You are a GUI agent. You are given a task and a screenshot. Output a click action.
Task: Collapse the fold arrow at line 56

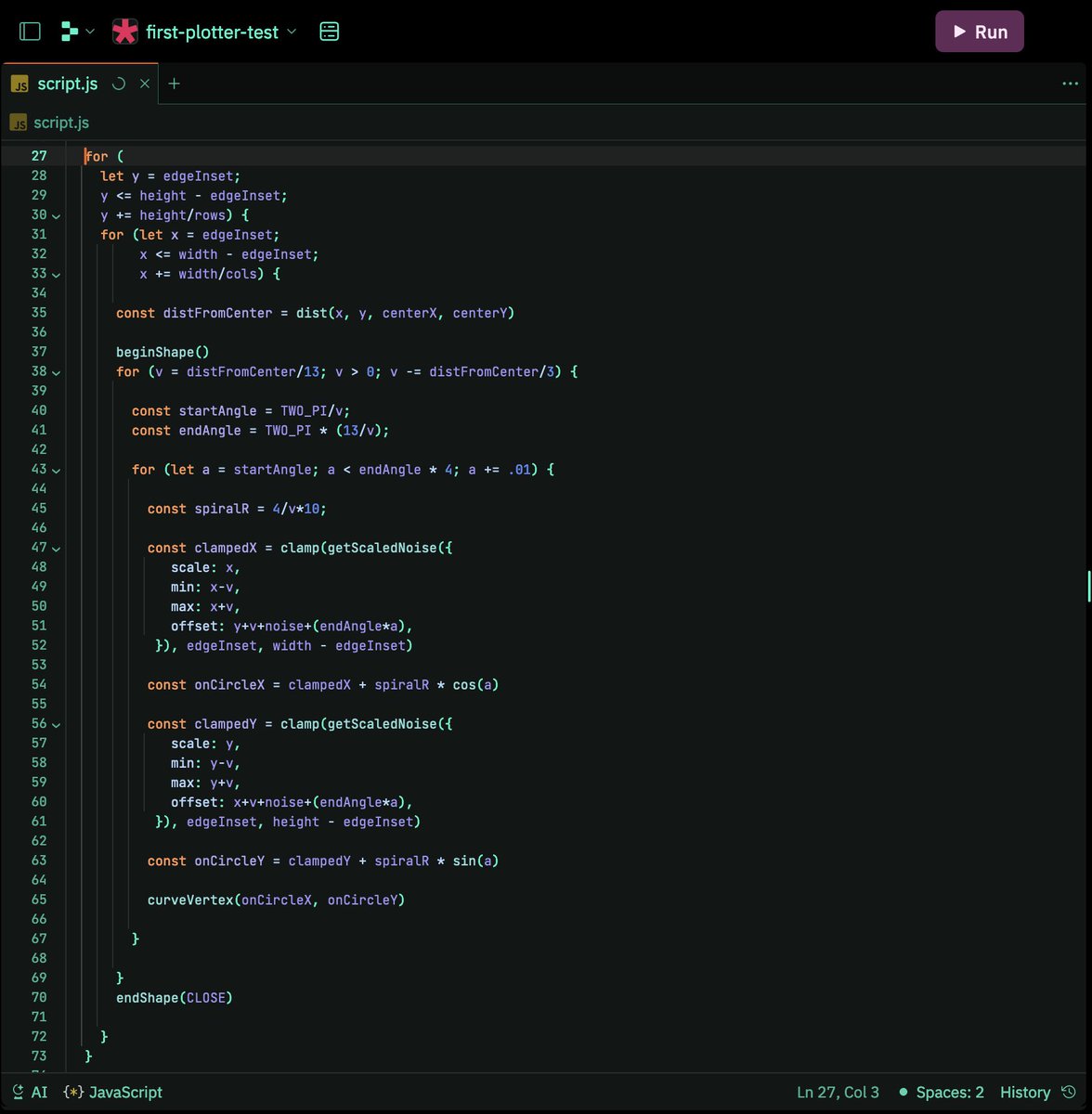coord(57,725)
